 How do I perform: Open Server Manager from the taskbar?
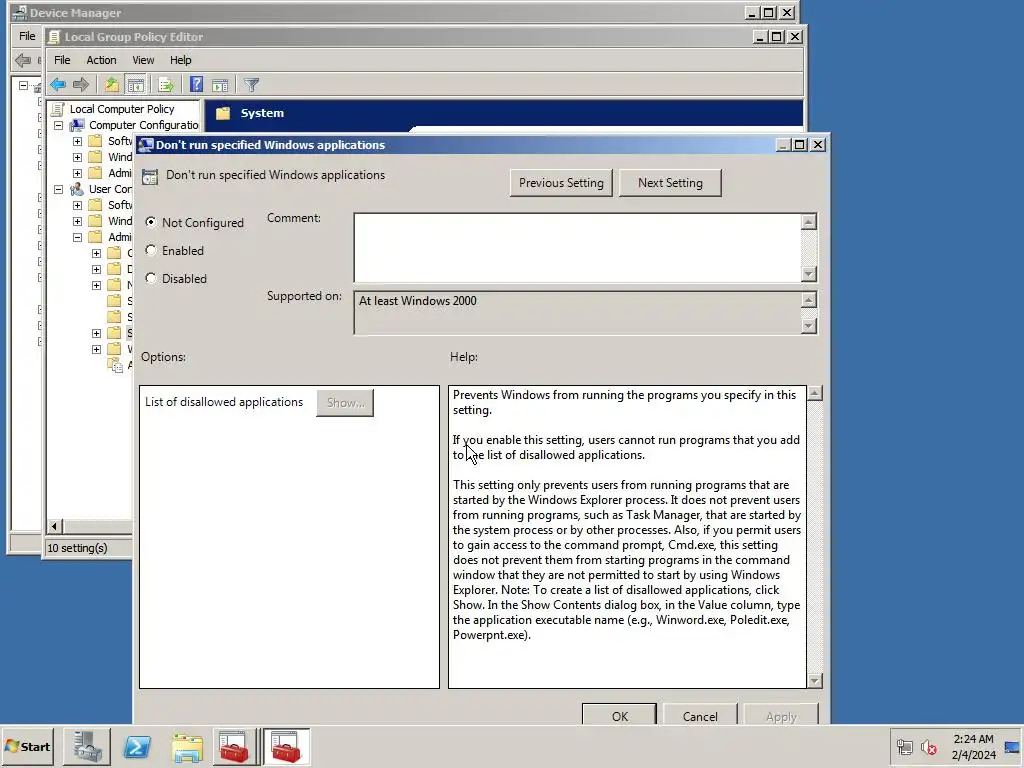[88, 746]
